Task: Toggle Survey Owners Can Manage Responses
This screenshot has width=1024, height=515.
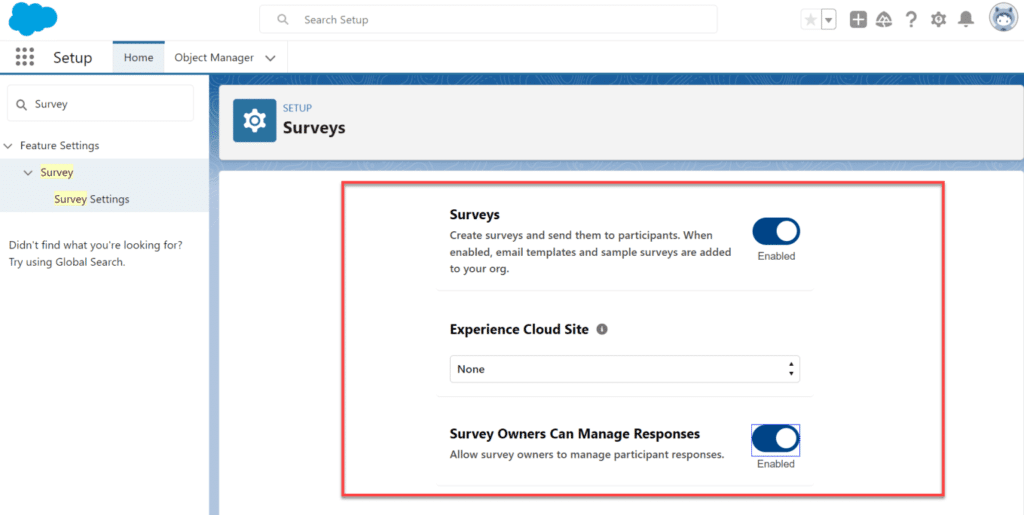Action: click(x=776, y=439)
